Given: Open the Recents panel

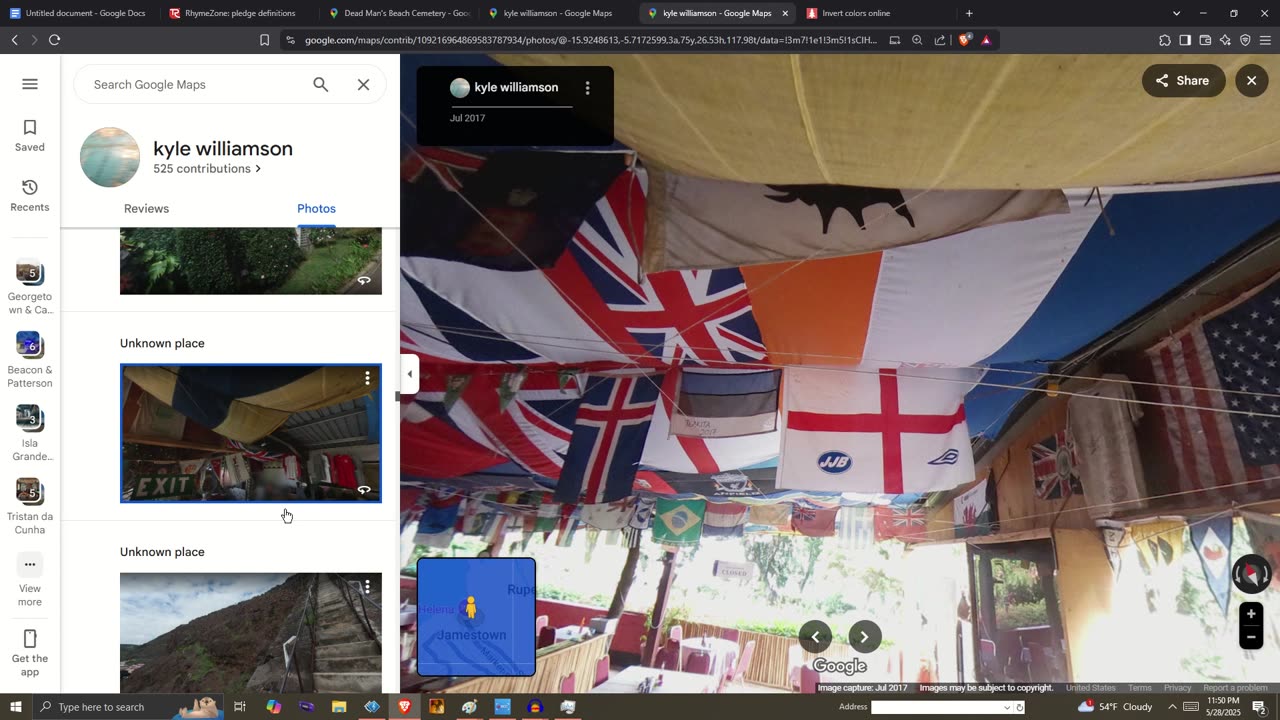Looking at the screenshot, I should tap(30, 195).
